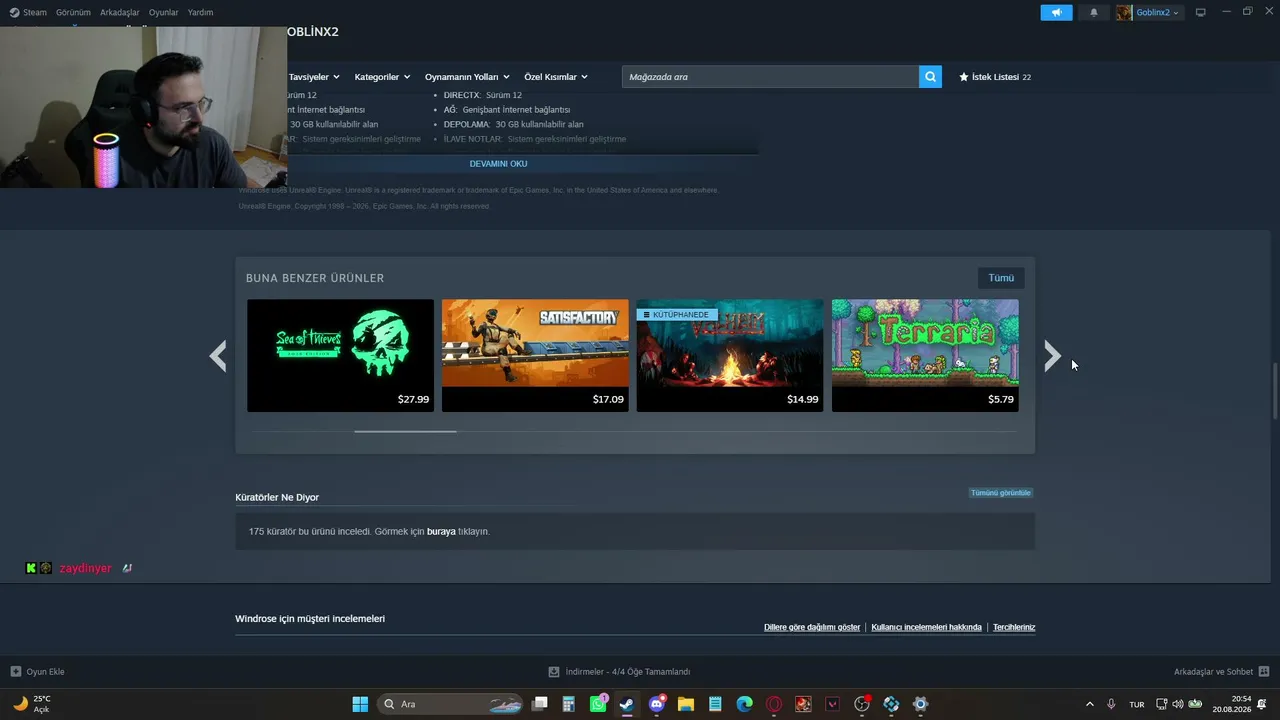Open the Settings gear in the taskbar
Screen dimensions: 1280x720
[921, 704]
